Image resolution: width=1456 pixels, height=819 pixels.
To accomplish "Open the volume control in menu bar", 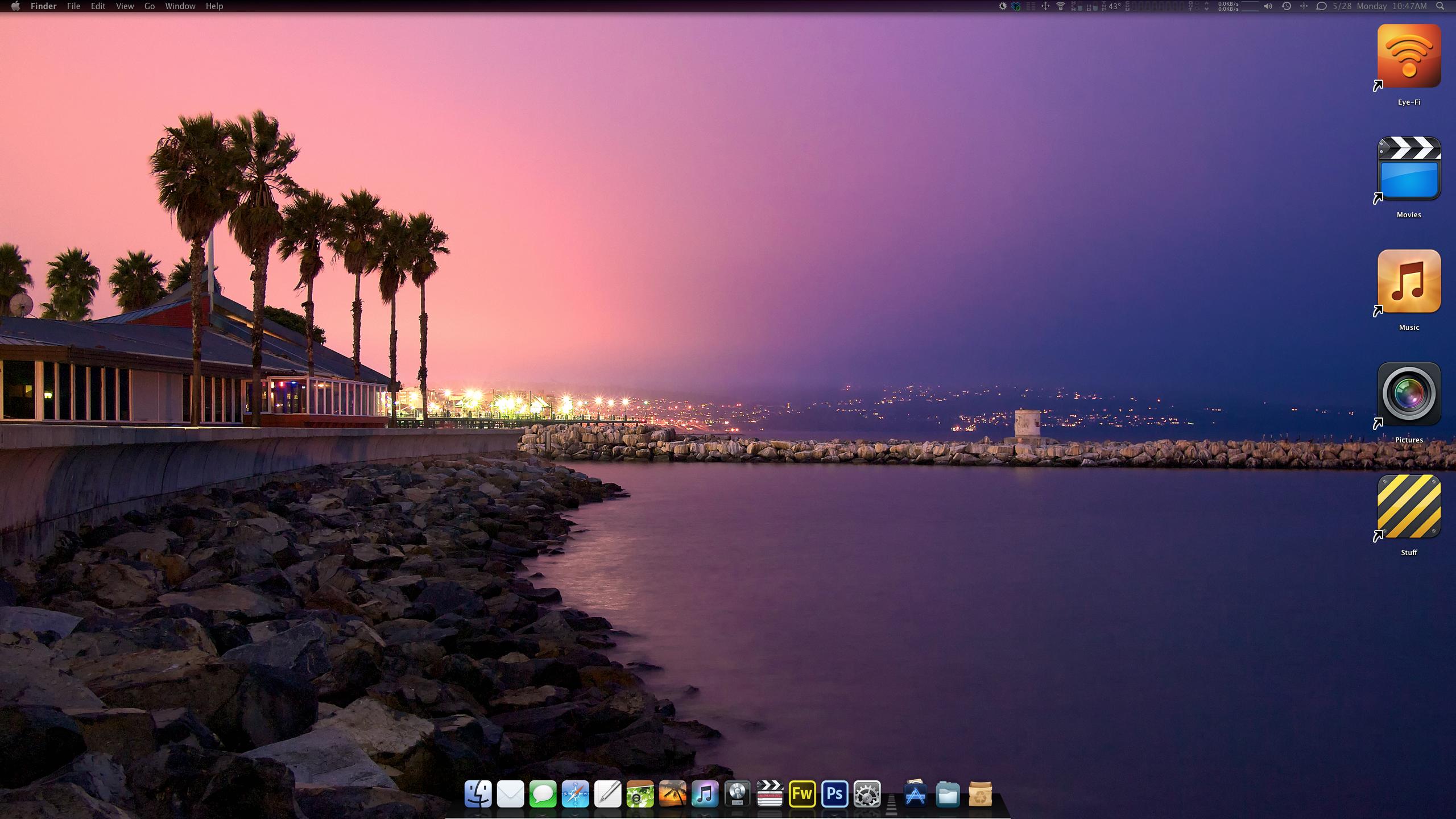I will [x=1268, y=6].
